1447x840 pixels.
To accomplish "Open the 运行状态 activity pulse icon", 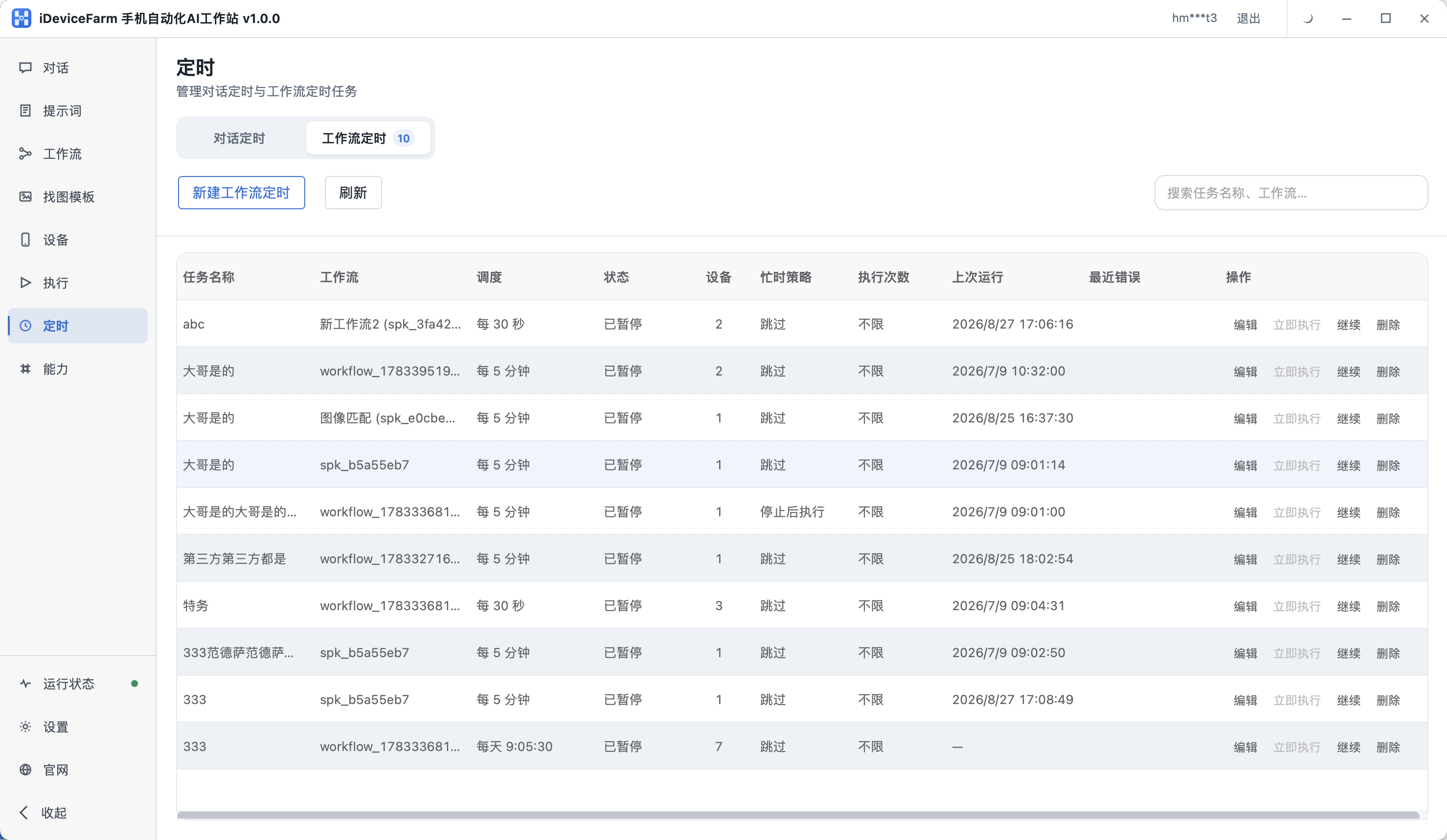I will click(x=25, y=684).
